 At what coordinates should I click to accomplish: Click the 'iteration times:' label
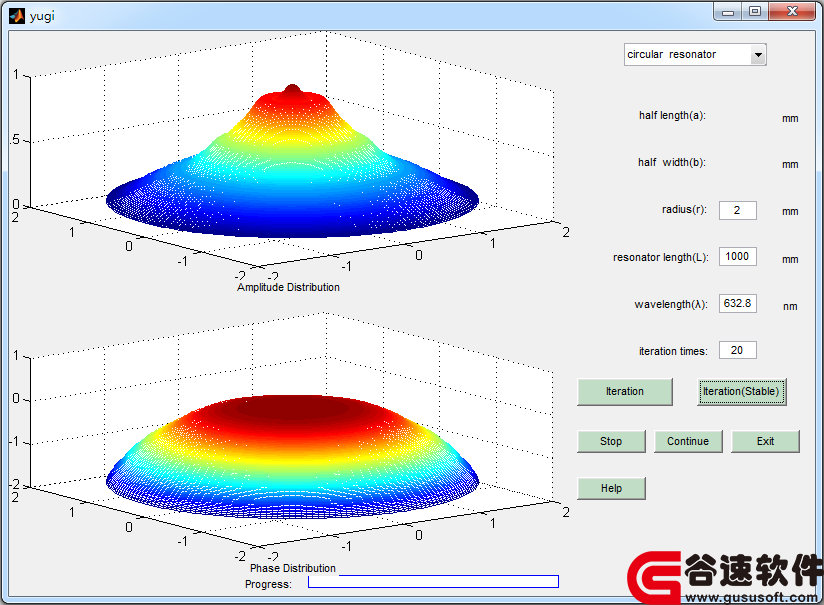coord(673,351)
